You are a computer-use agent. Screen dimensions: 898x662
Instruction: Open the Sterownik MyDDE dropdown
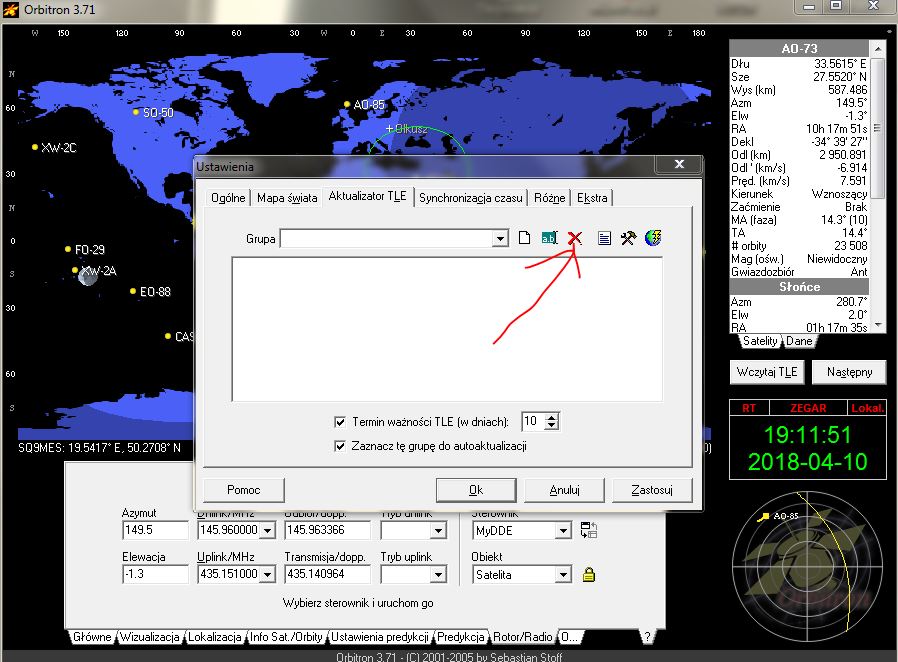564,531
